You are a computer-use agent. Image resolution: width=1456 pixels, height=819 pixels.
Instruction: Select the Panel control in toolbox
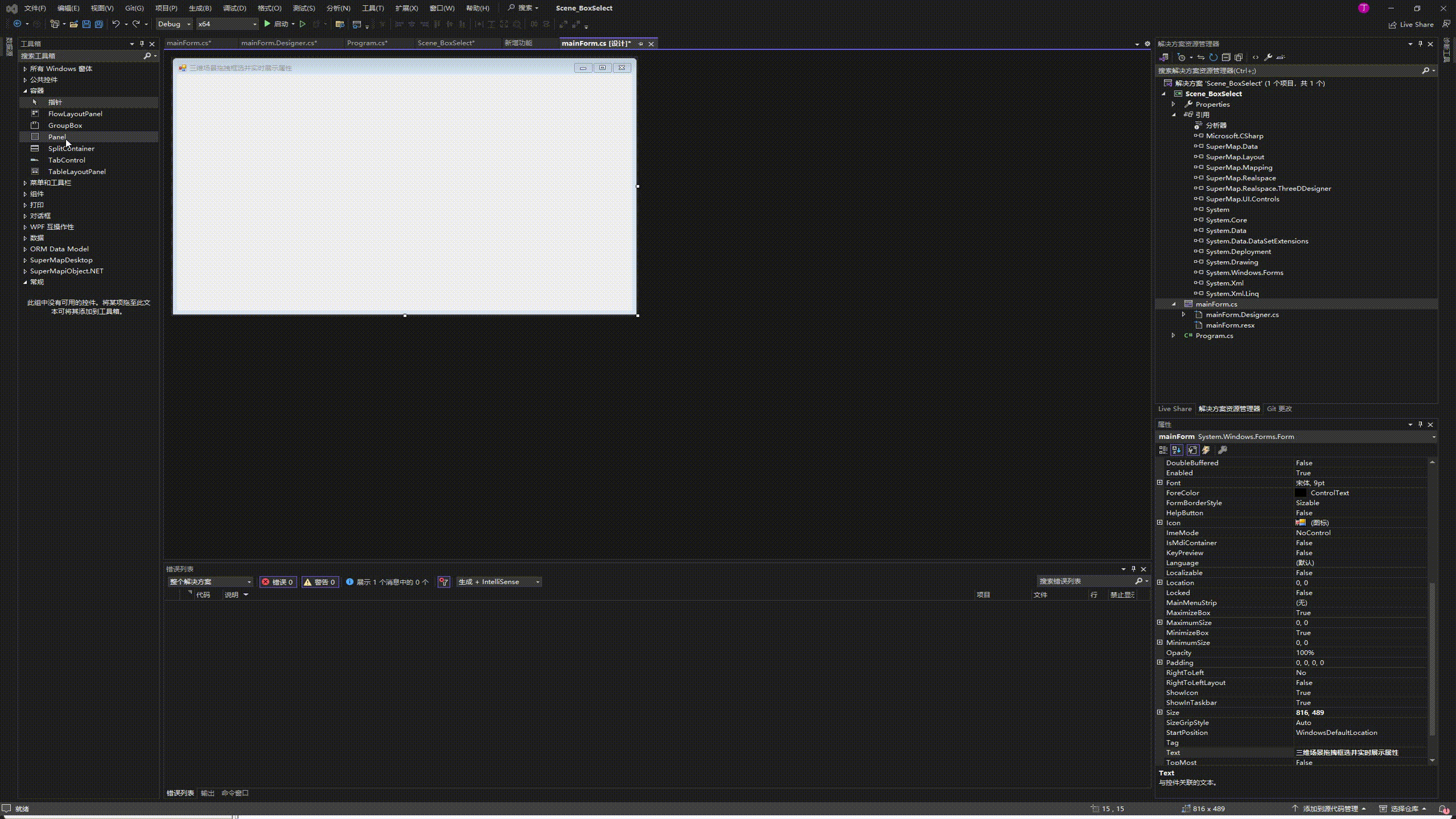click(89, 137)
